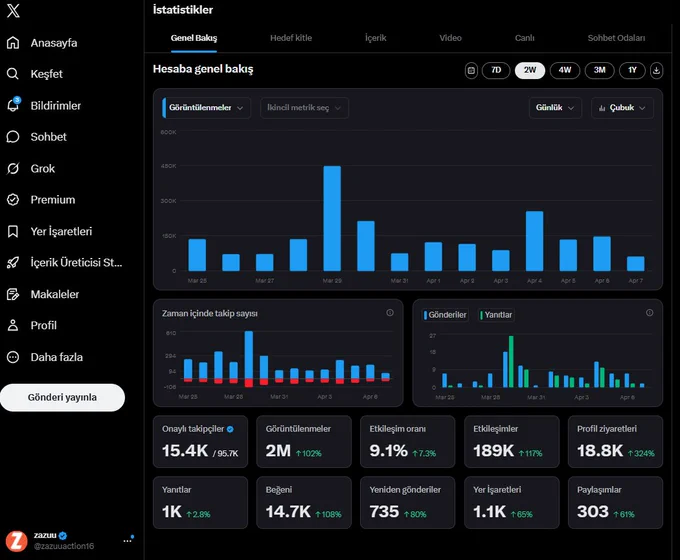Open Beğeni 14.7K stat card
This screenshot has height=560, width=680.
click(304, 503)
